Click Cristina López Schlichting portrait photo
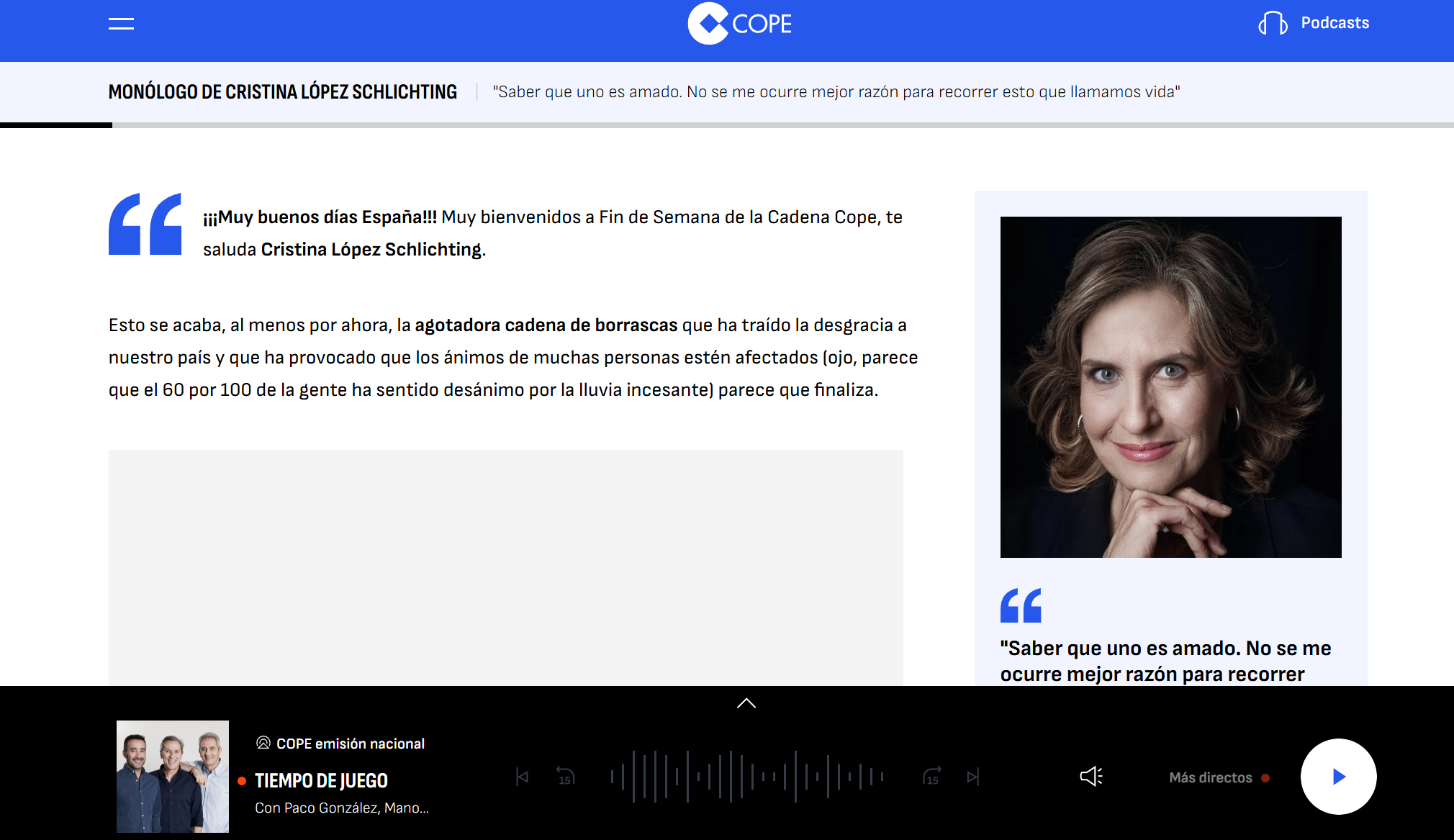1454x840 pixels. tap(1170, 387)
